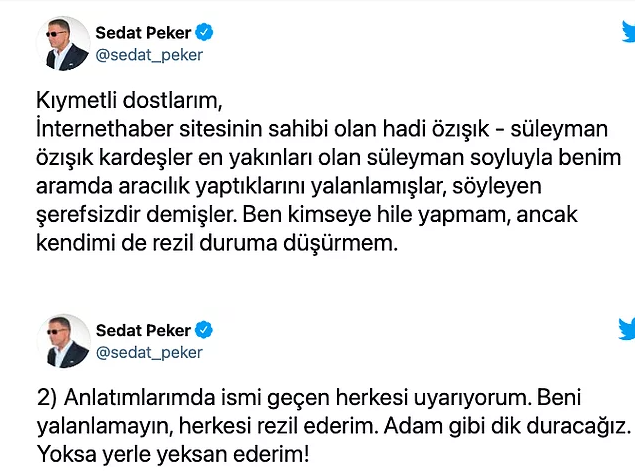Click the Twitter bird icon on second tweet

coord(627,328)
